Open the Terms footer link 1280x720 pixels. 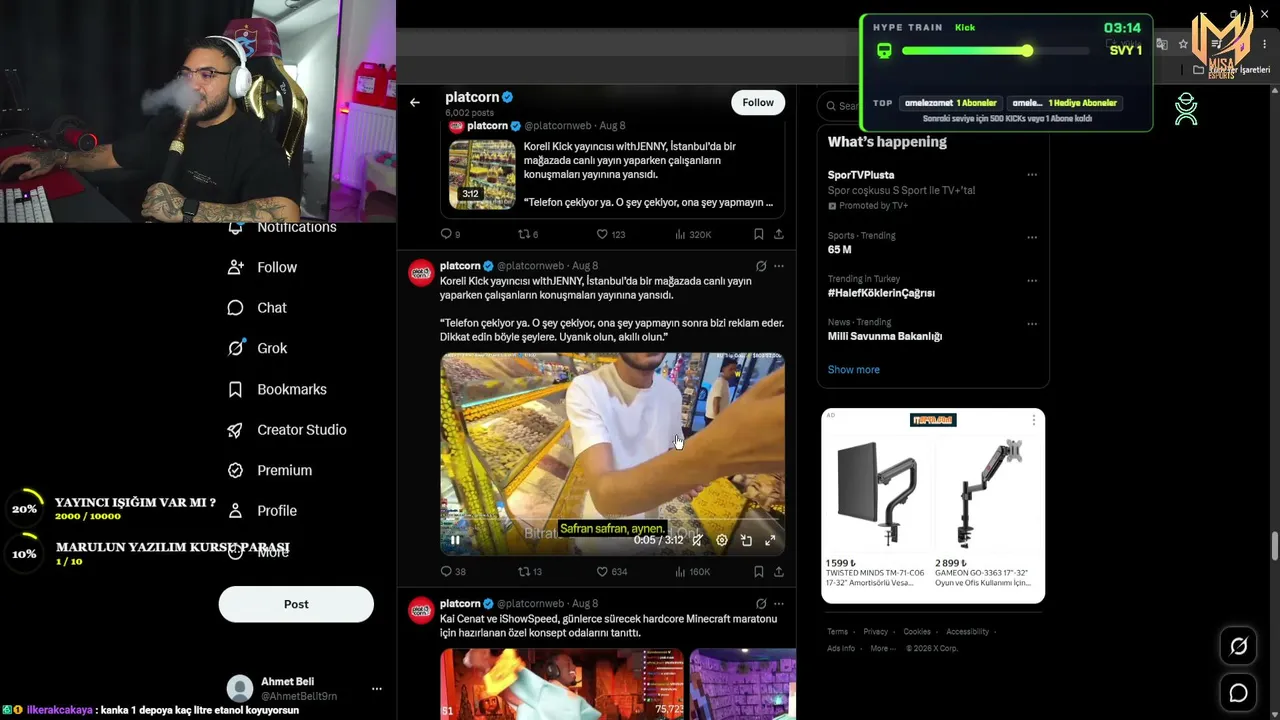pos(837,632)
